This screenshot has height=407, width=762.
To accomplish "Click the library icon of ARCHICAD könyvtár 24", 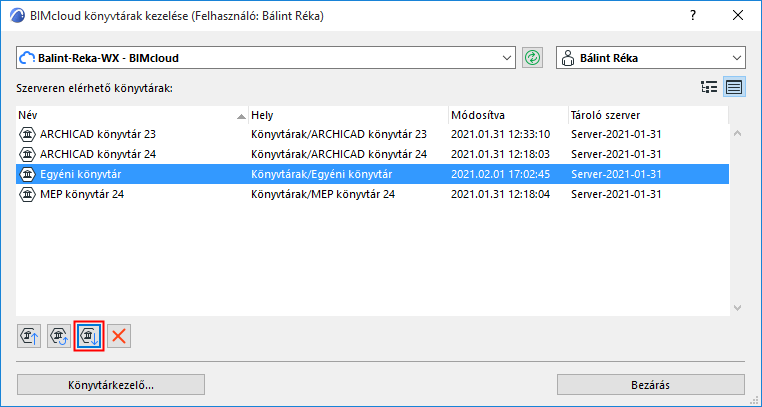I will (28, 154).
